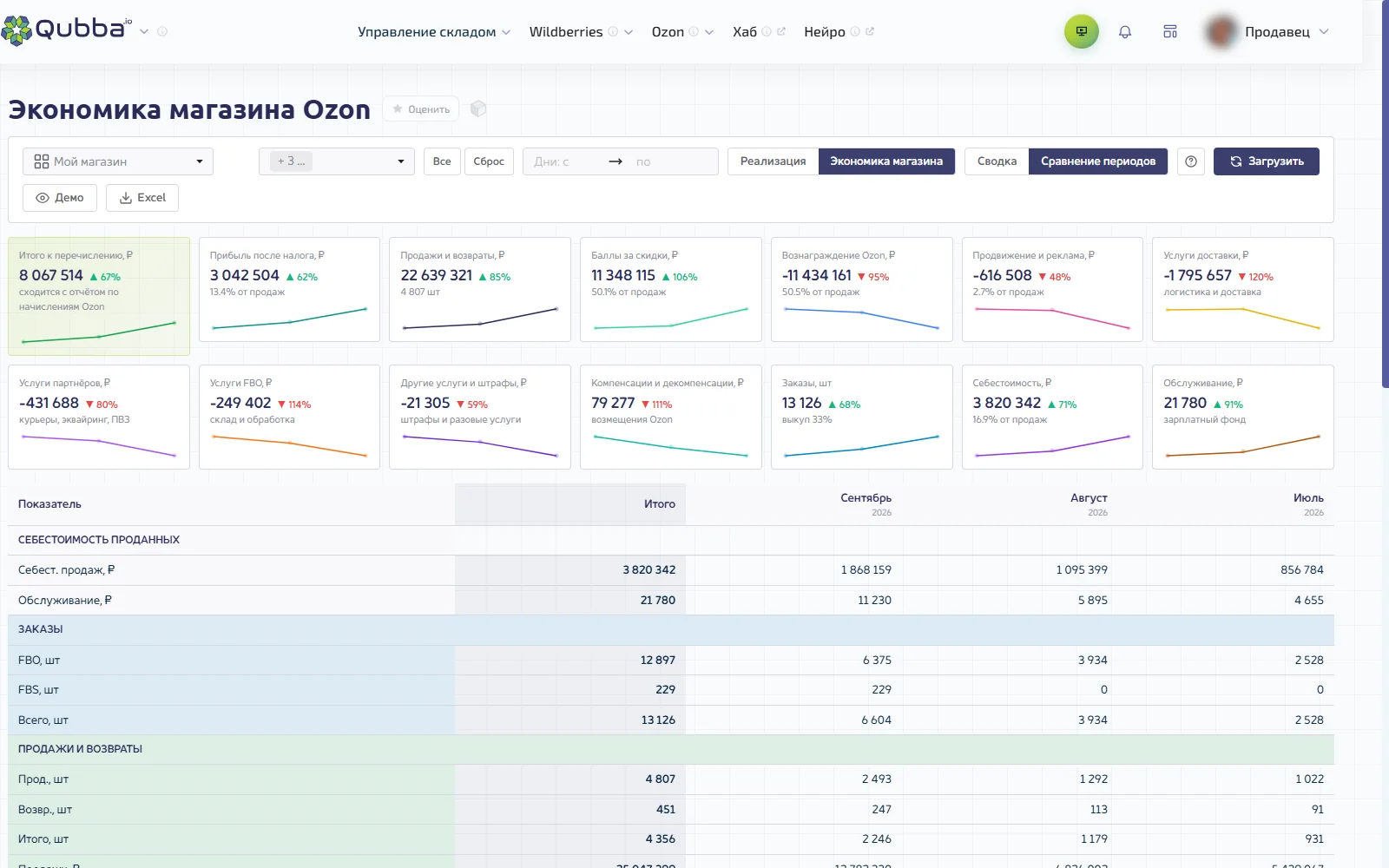The image size is (1389, 868).
Task: Click the arrow between date fields
Action: pyautogui.click(x=616, y=161)
